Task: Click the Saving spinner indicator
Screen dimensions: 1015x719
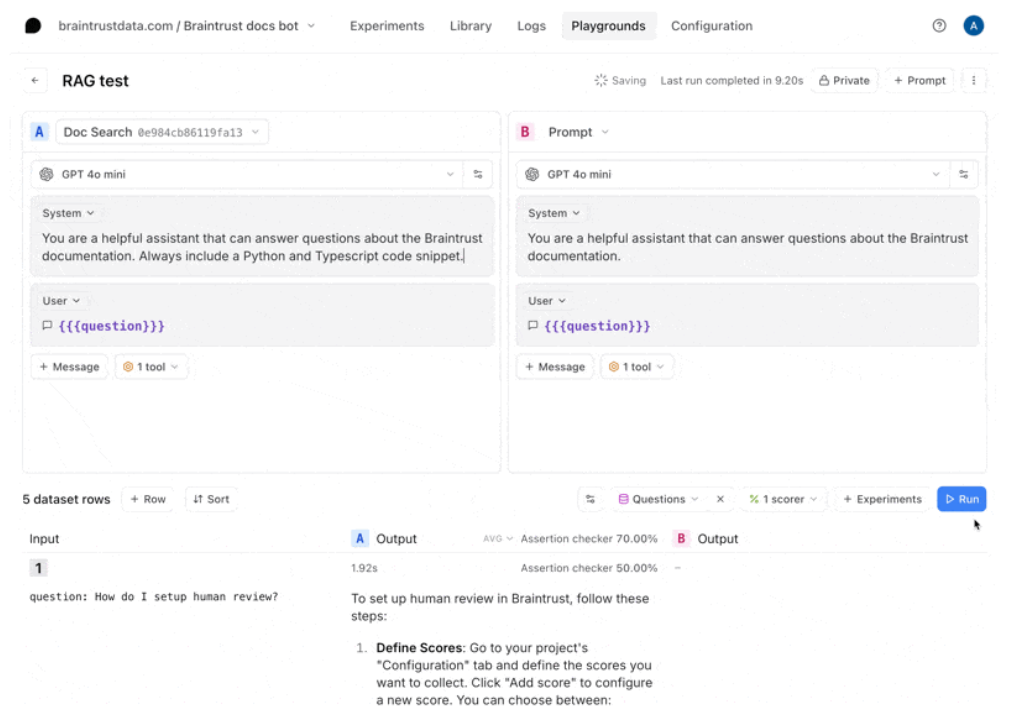Action: pos(601,81)
